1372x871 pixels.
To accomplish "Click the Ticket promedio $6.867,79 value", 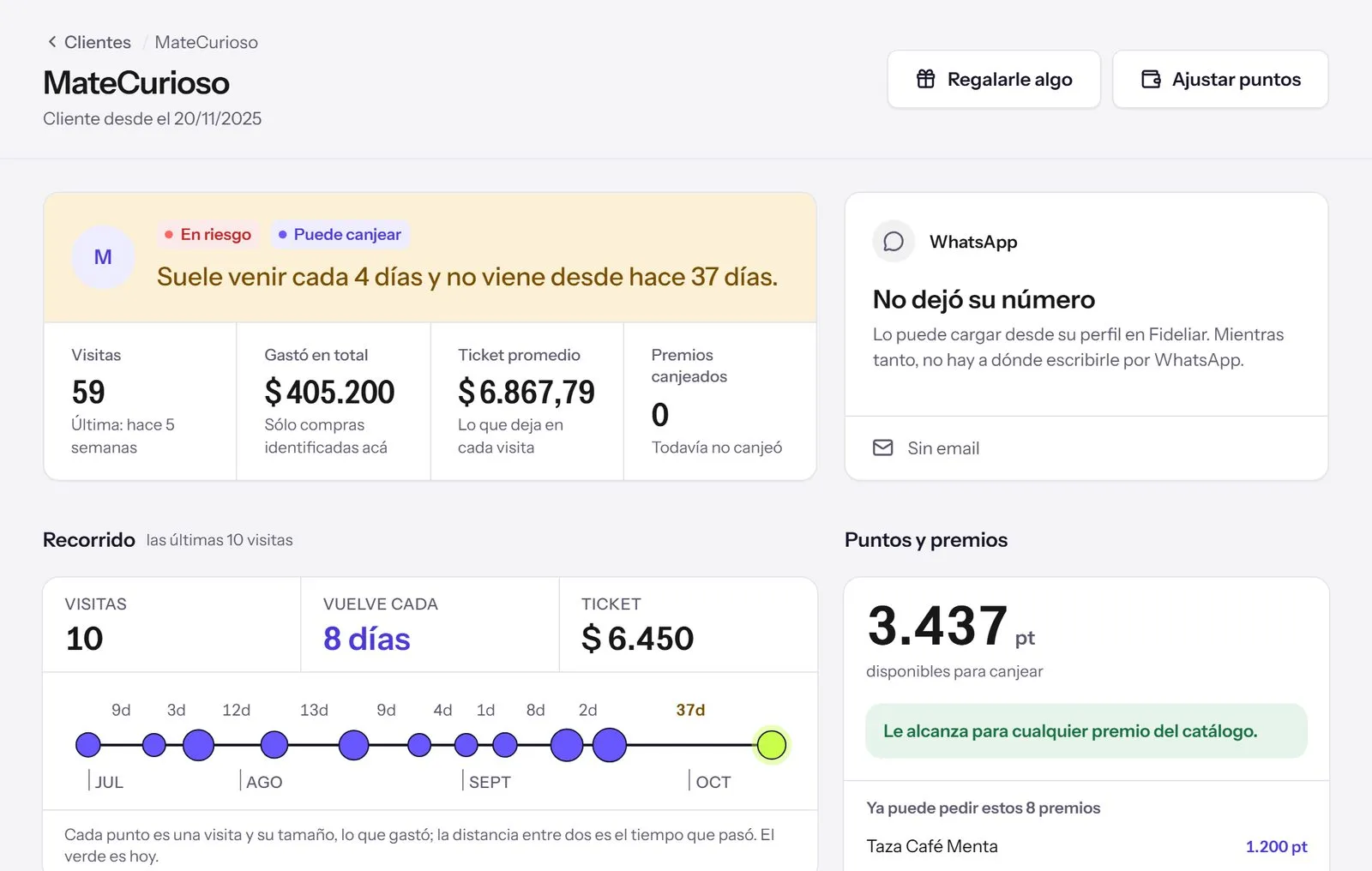I will (527, 392).
